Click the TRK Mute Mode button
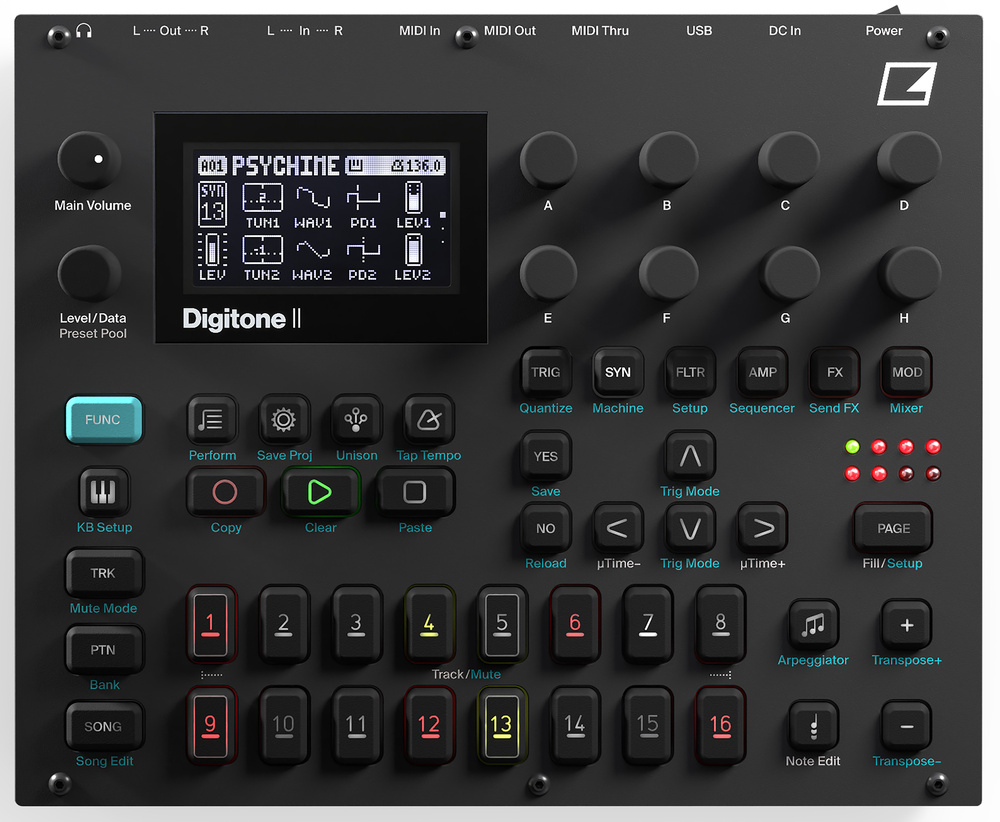Image resolution: width=1000 pixels, height=822 pixels. pyautogui.click(x=103, y=573)
